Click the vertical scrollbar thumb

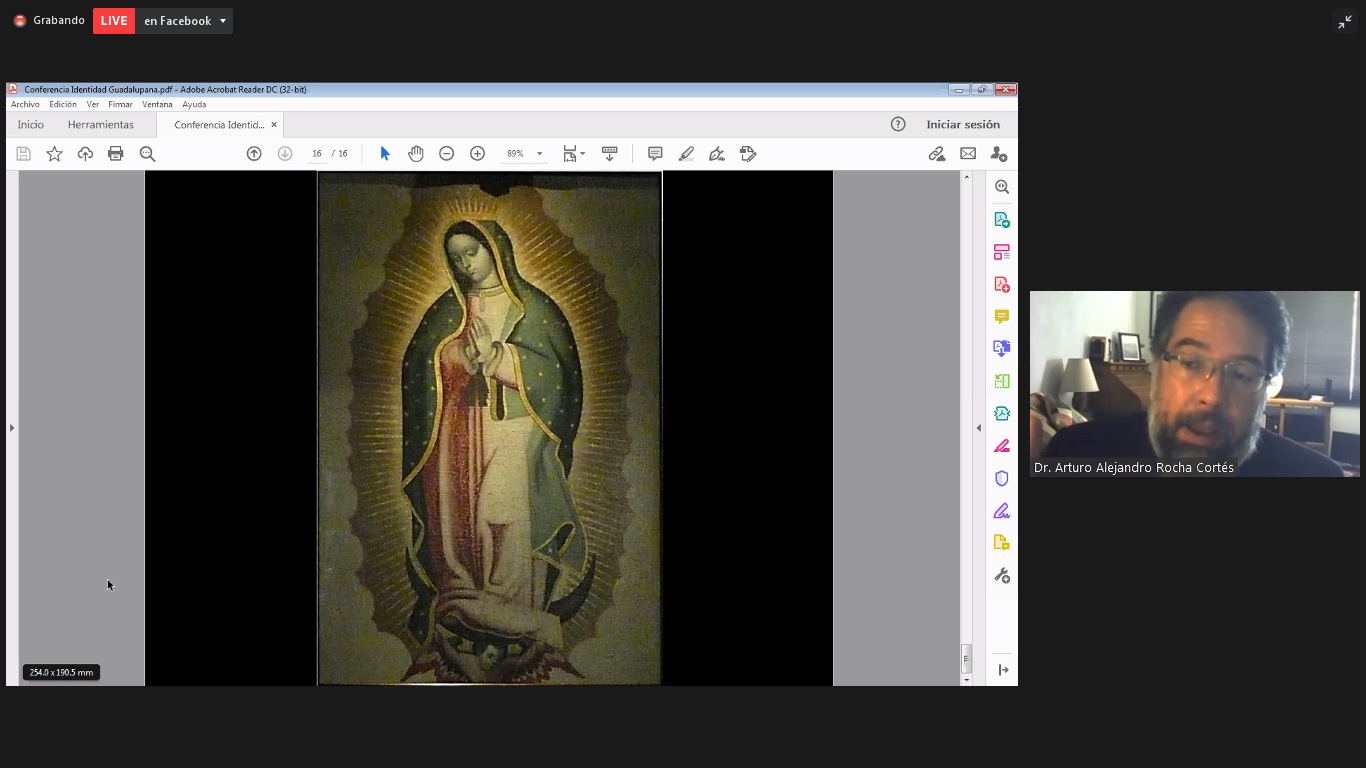[966, 658]
